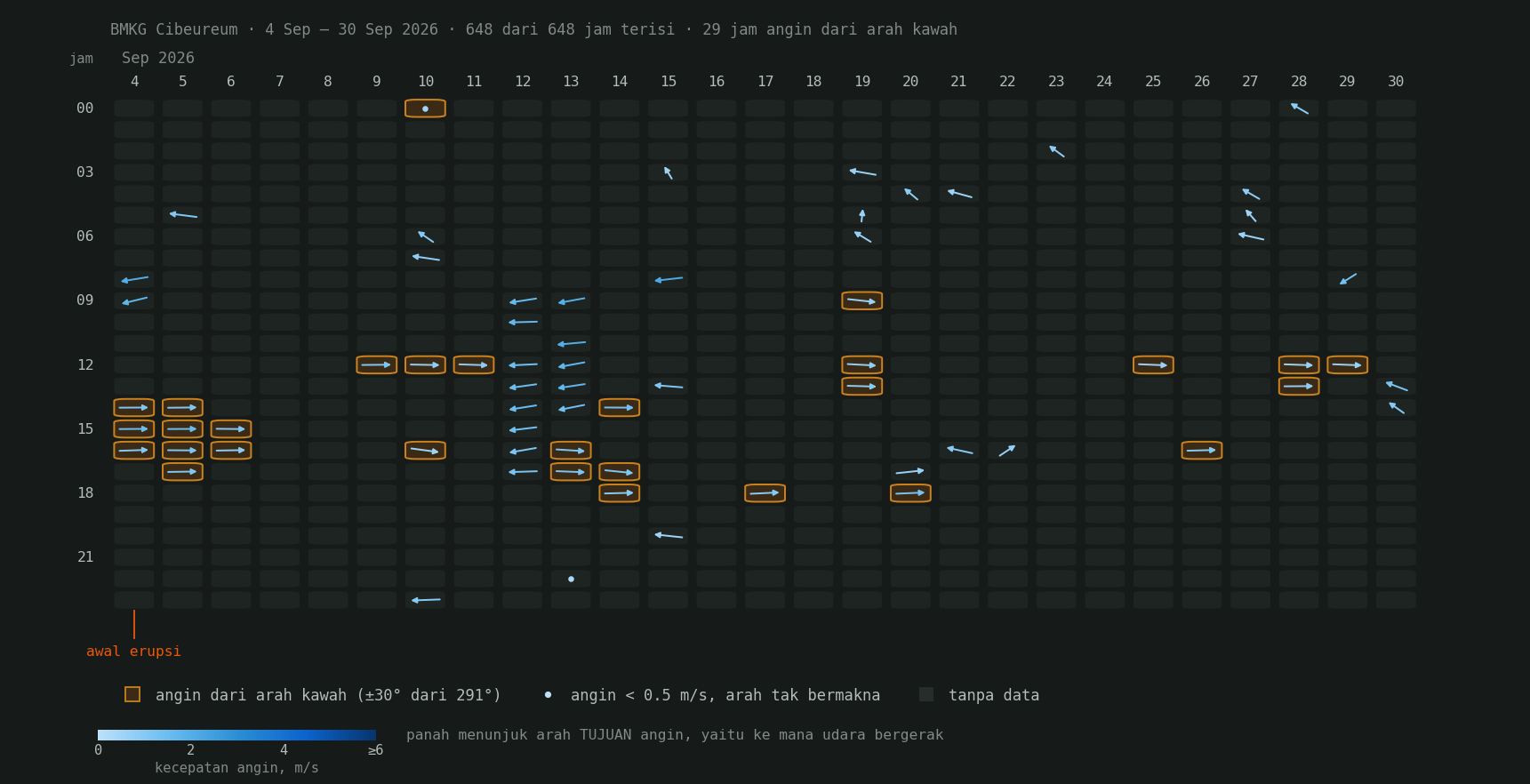Click the wind arrow on day 4 at hour 09
The image size is (1530, 784).
click(134, 300)
